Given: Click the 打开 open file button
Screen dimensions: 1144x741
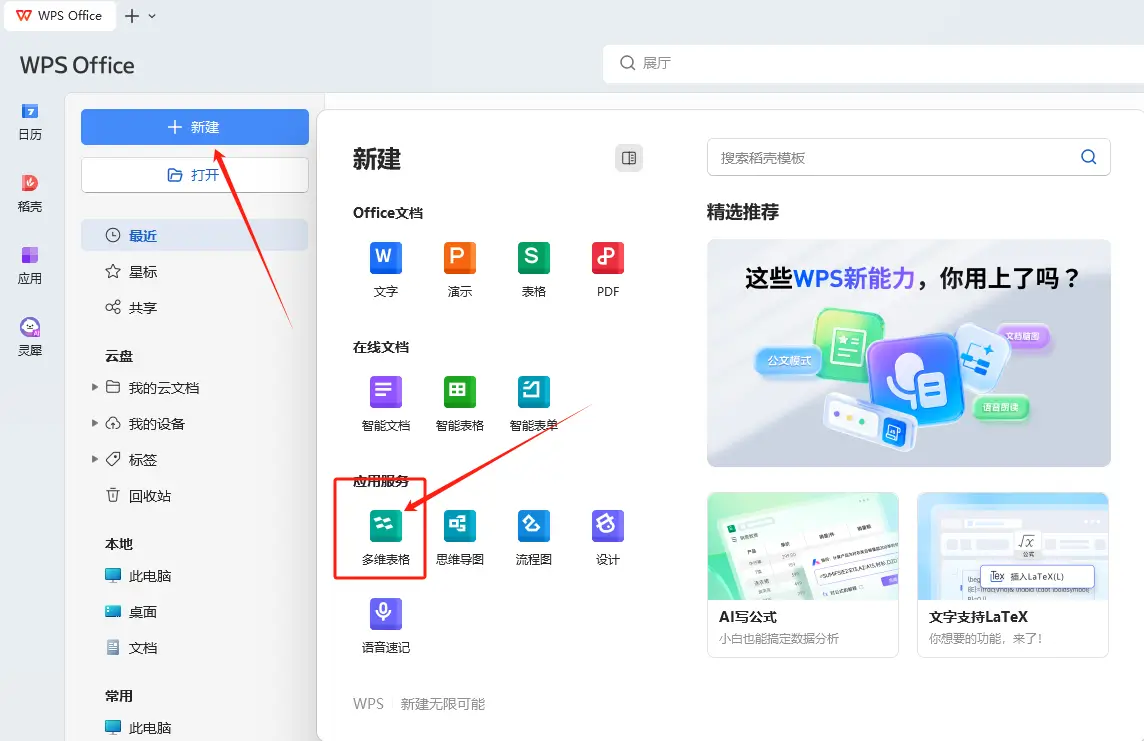Looking at the screenshot, I should point(195,175).
